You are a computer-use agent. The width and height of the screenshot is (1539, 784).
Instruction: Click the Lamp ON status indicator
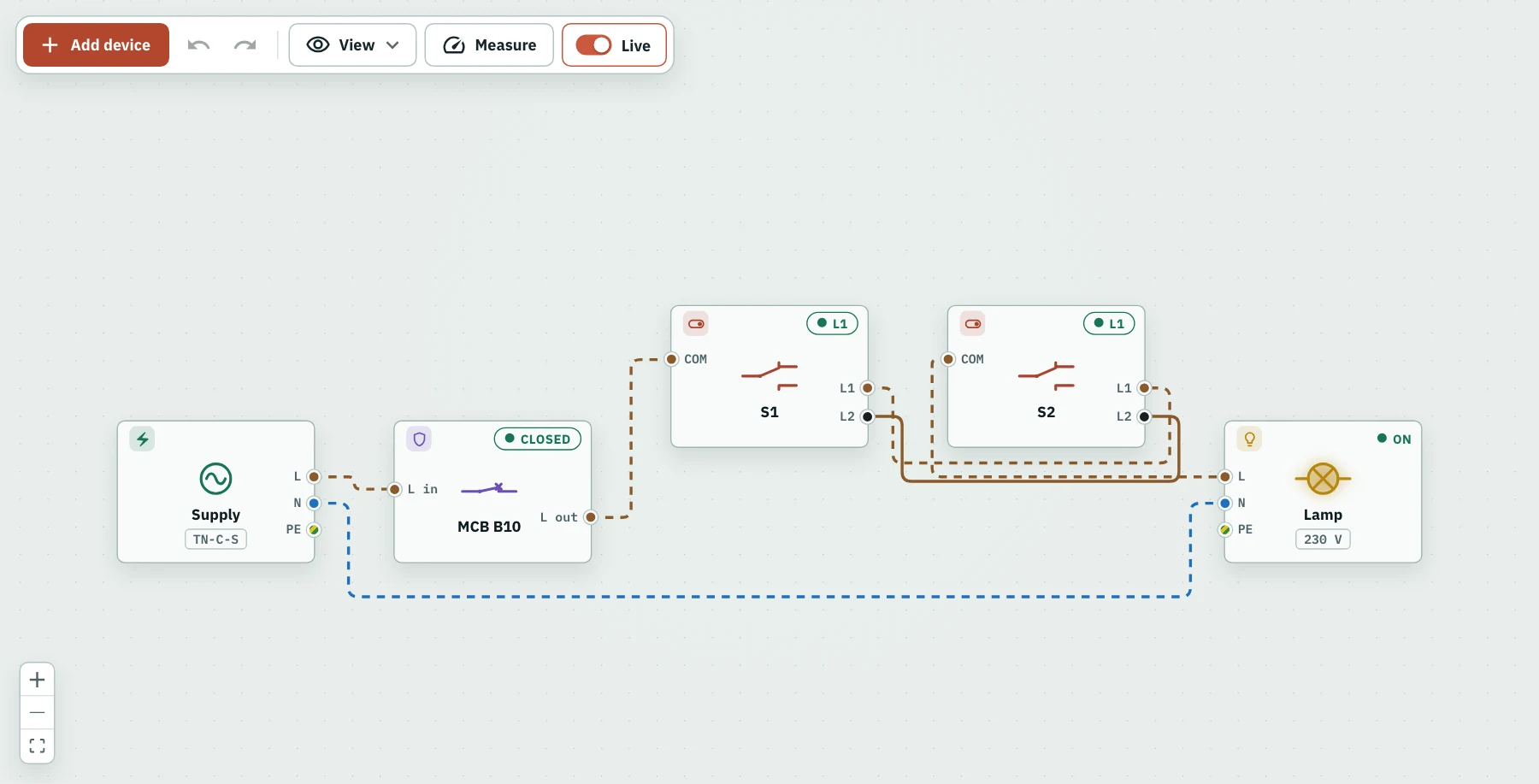[1394, 439]
